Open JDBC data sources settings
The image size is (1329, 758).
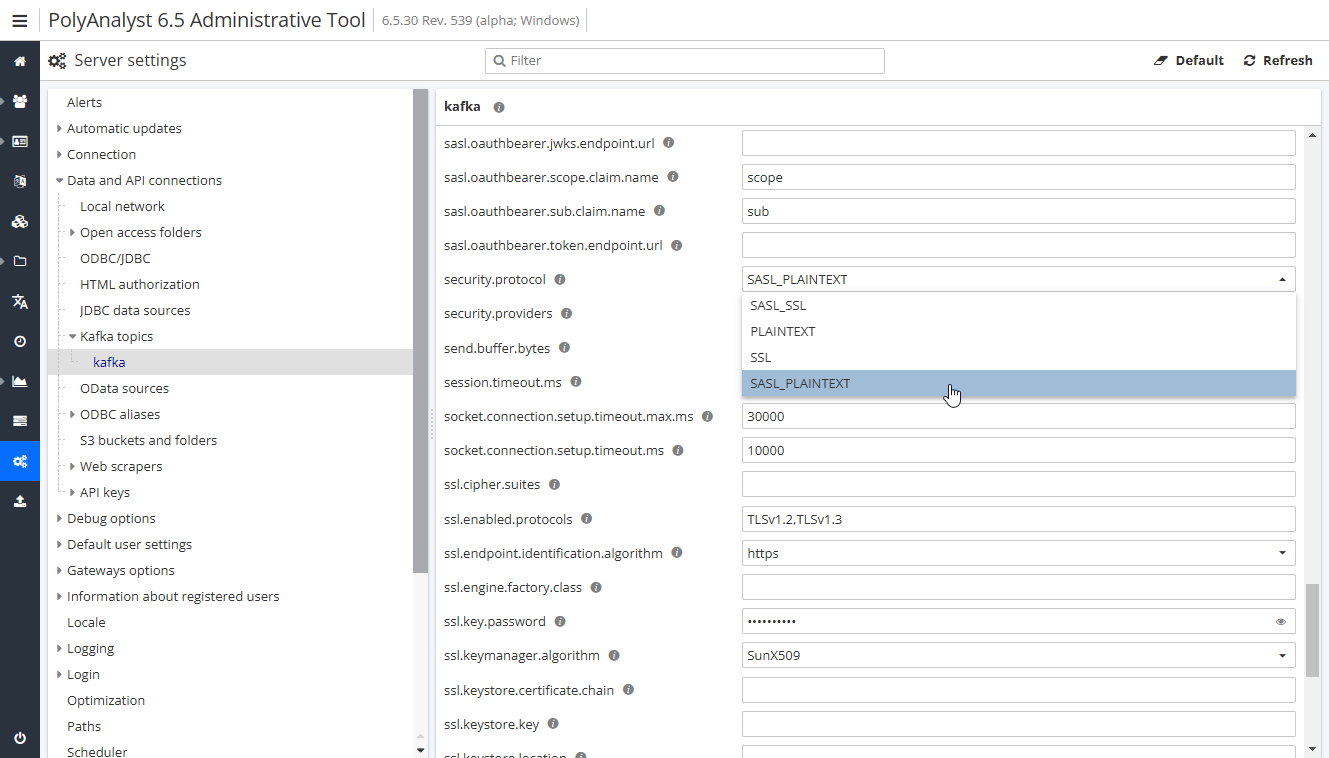point(135,310)
